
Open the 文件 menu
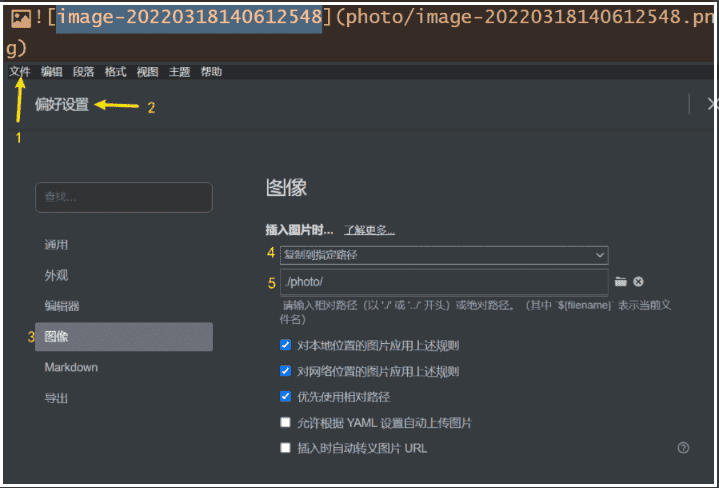click(x=20, y=72)
